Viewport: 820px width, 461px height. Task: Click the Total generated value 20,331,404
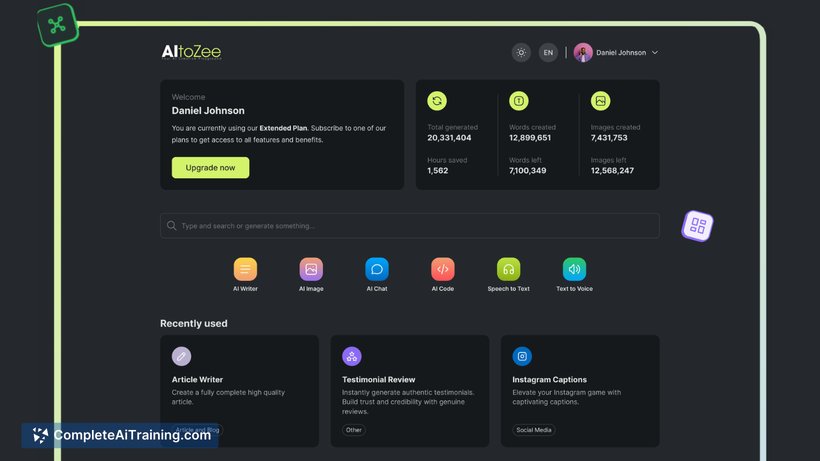449,137
